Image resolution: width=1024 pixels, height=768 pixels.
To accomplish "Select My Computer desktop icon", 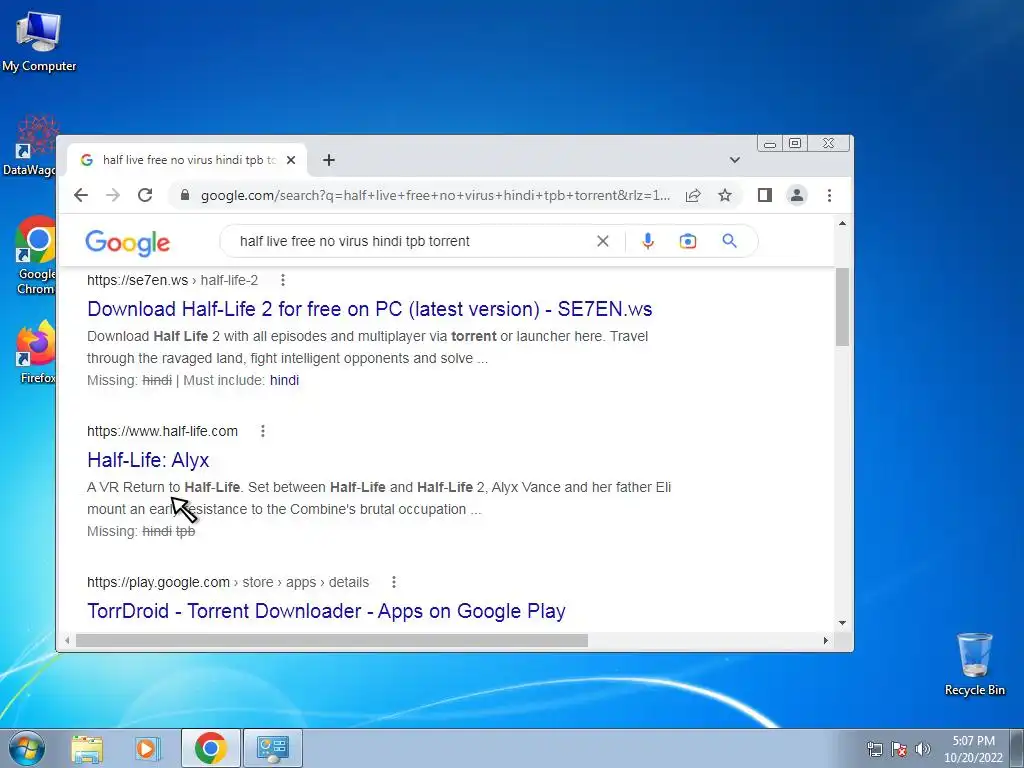I will point(39,41).
